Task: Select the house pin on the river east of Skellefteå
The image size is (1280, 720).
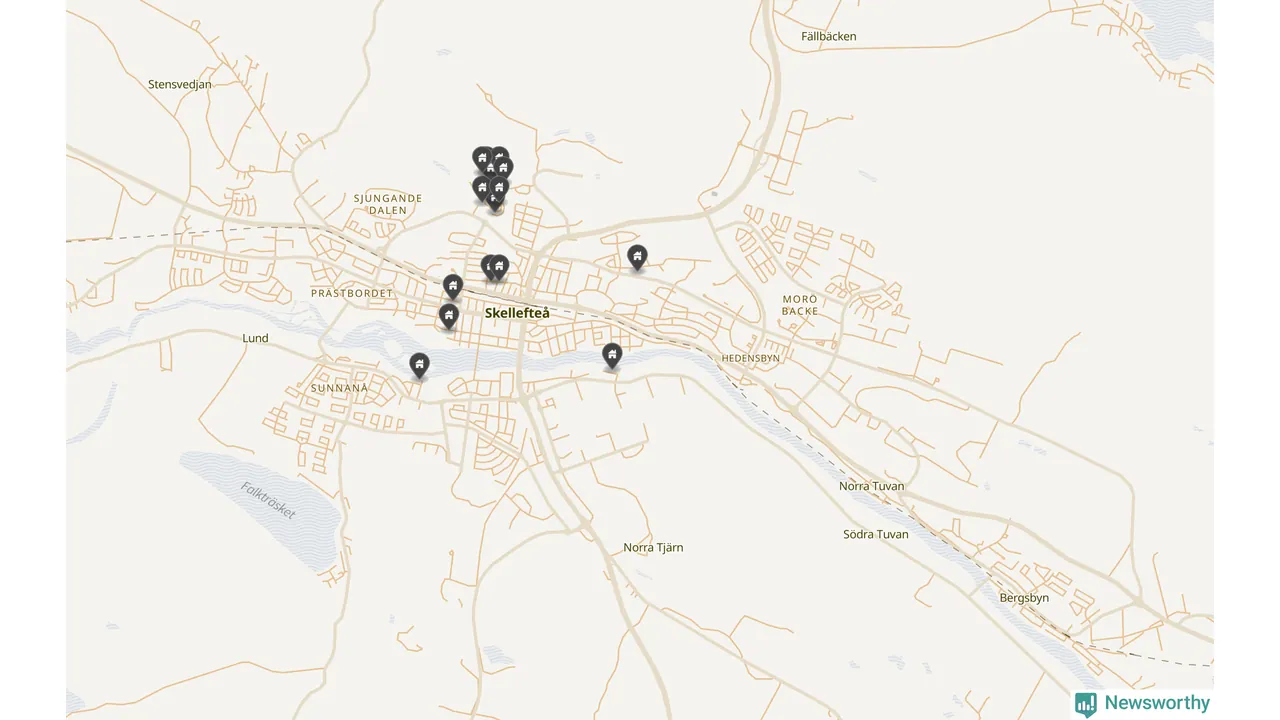Action: [x=612, y=355]
